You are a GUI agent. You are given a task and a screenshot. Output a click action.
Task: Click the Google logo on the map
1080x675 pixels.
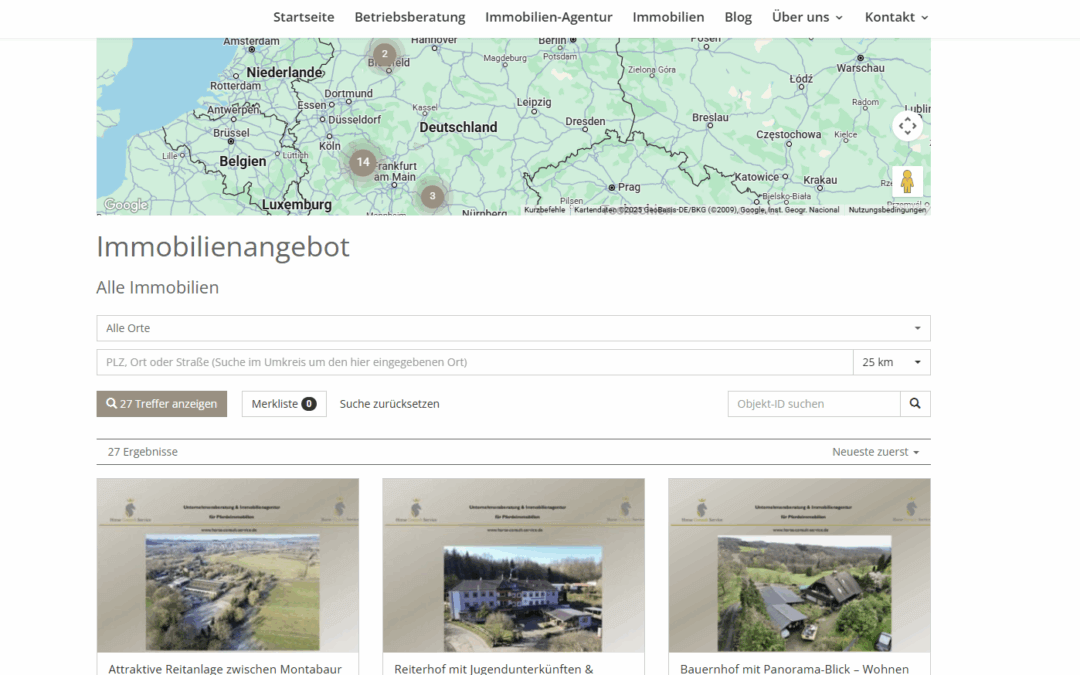click(125, 205)
